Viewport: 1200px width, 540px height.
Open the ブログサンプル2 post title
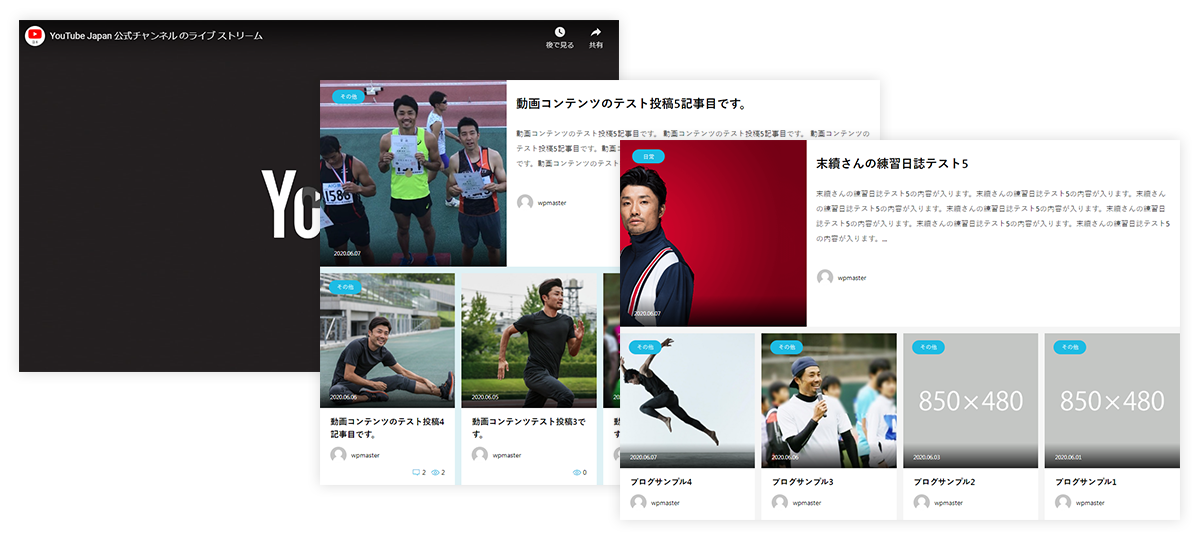click(944, 482)
